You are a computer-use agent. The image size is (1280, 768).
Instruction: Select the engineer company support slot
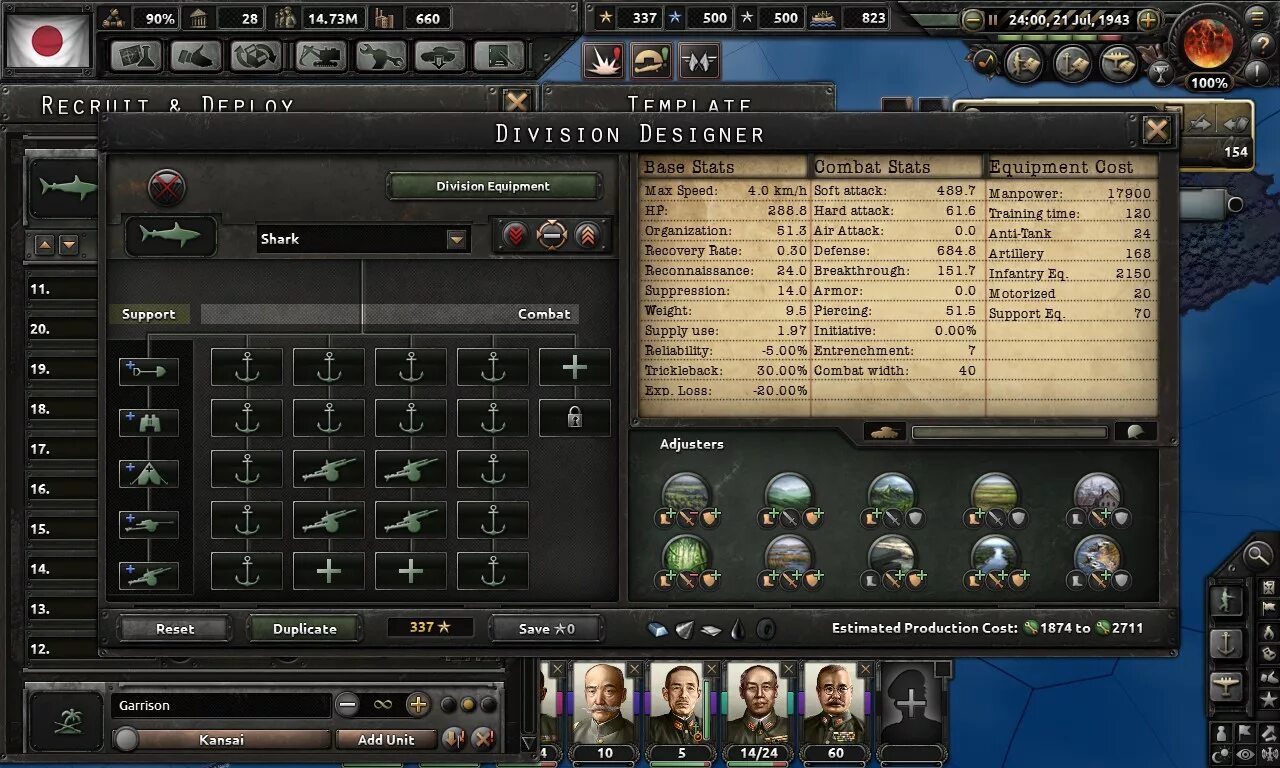point(148,371)
